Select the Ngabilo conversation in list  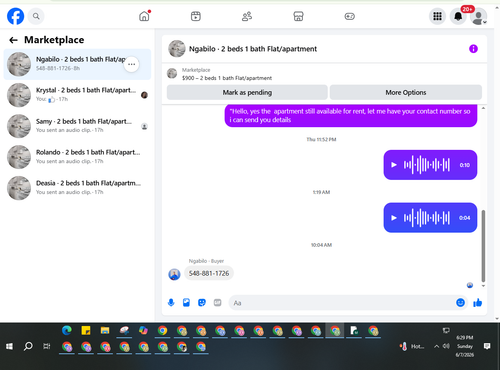tap(77, 64)
